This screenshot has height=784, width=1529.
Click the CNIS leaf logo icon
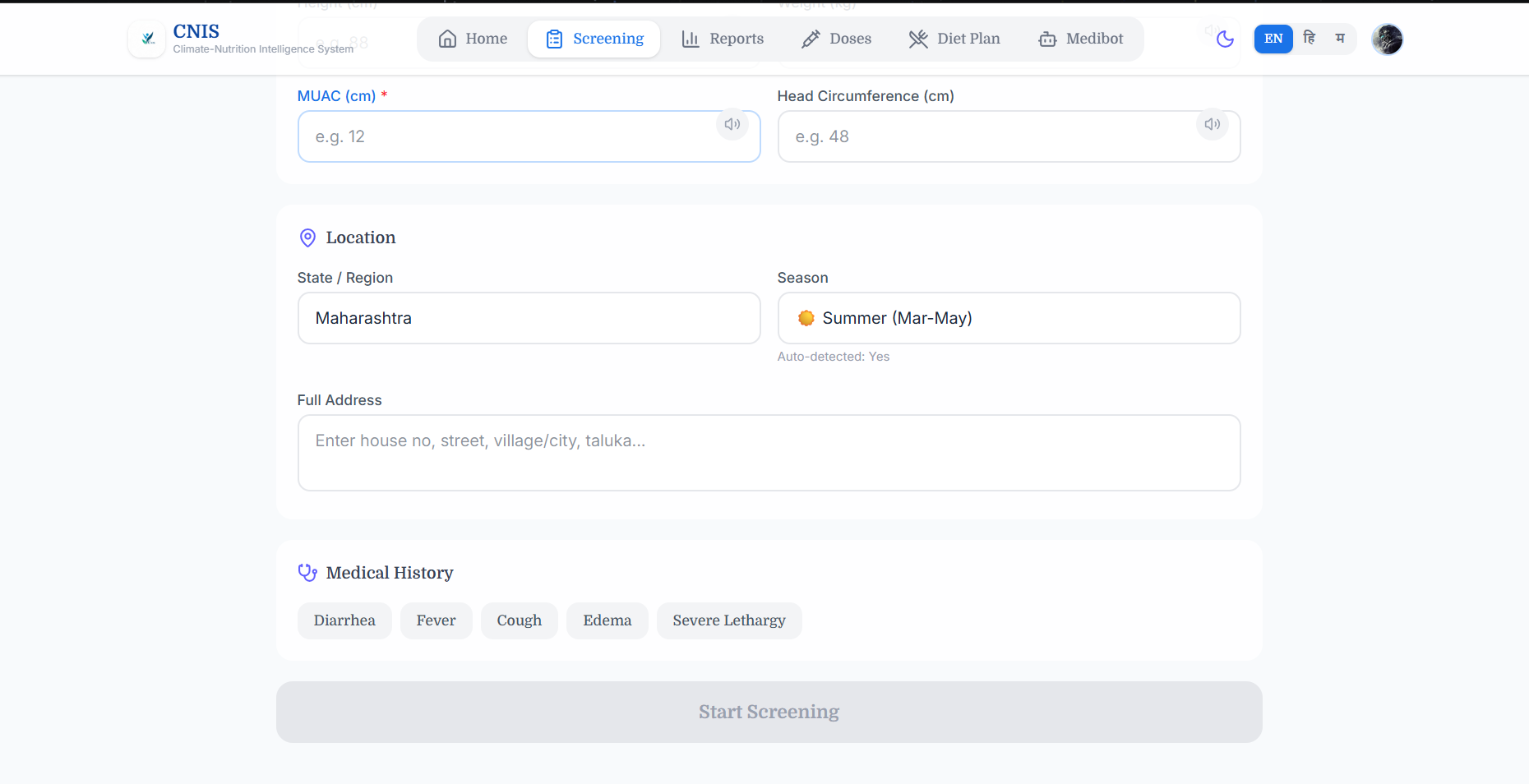click(147, 39)
